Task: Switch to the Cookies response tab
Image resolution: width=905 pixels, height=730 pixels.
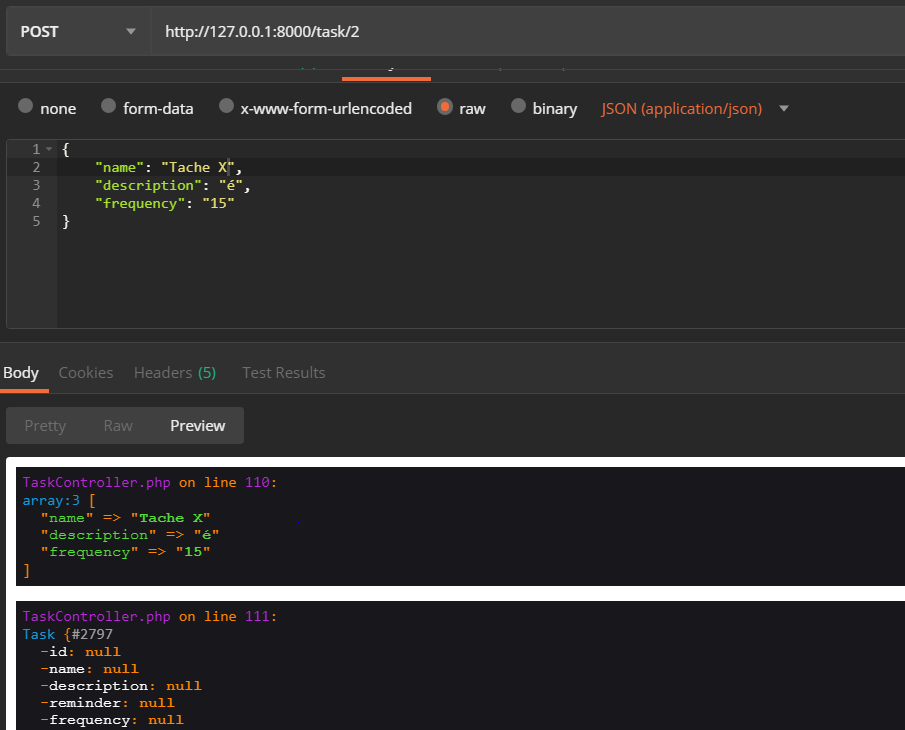Action: click(x=85, y=372)
